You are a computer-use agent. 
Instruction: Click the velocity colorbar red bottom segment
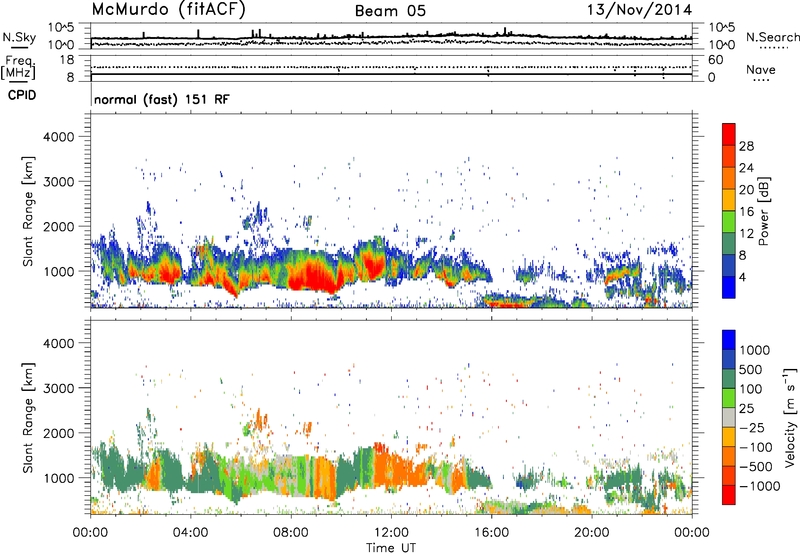[x=729, y=495]
